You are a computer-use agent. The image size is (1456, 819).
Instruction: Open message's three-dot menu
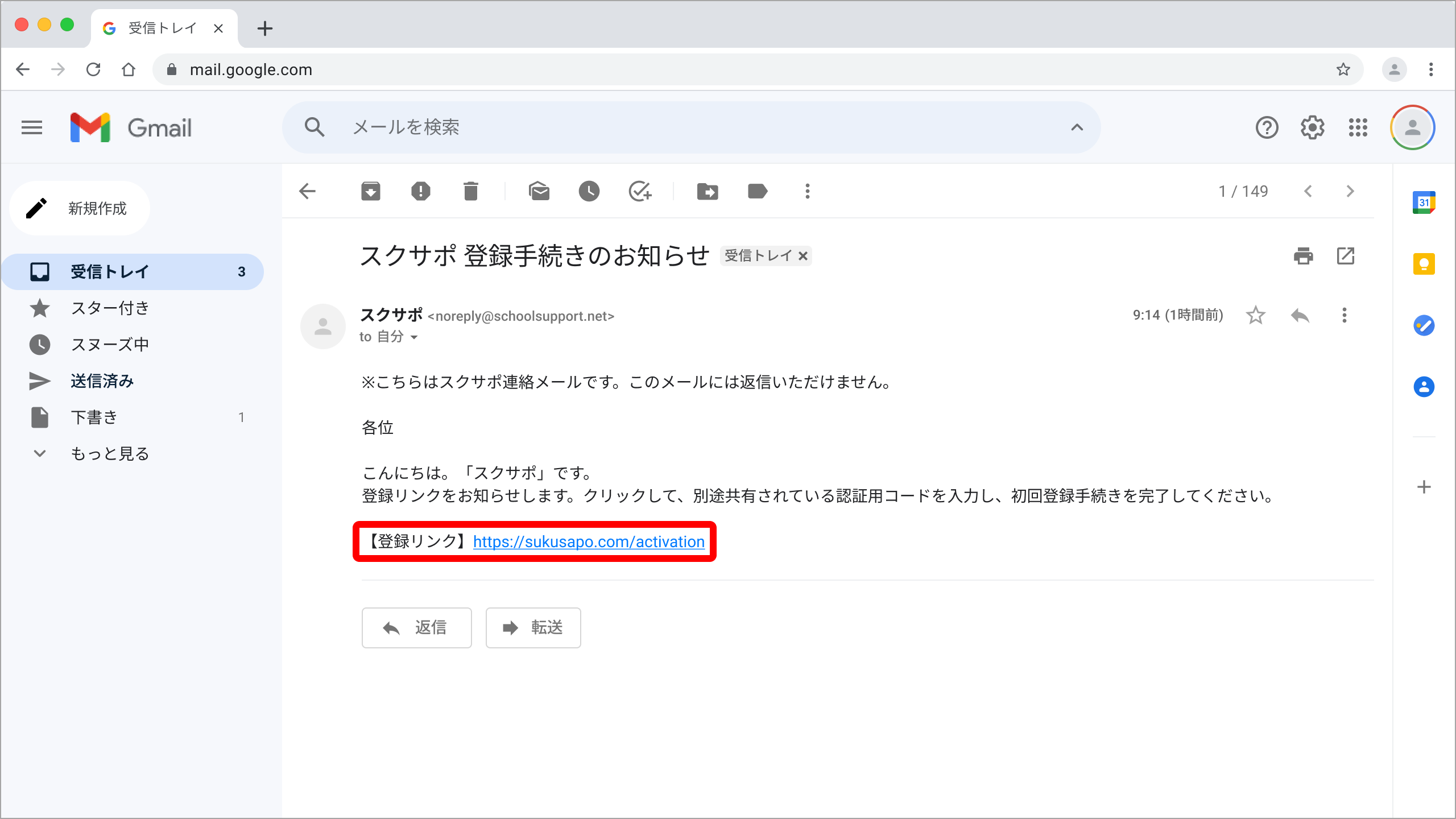point(1345,315)
